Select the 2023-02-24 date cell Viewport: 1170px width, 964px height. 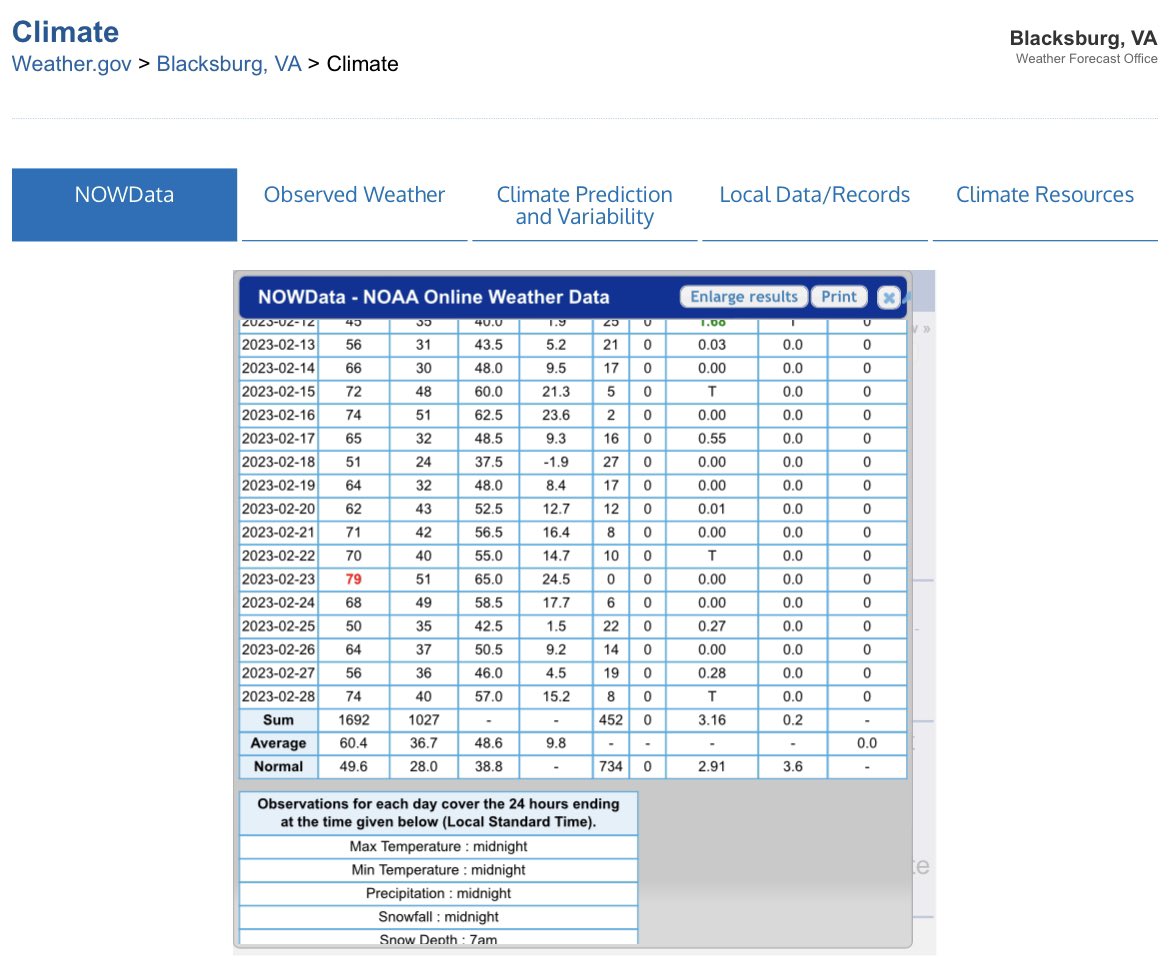[278, 603]
